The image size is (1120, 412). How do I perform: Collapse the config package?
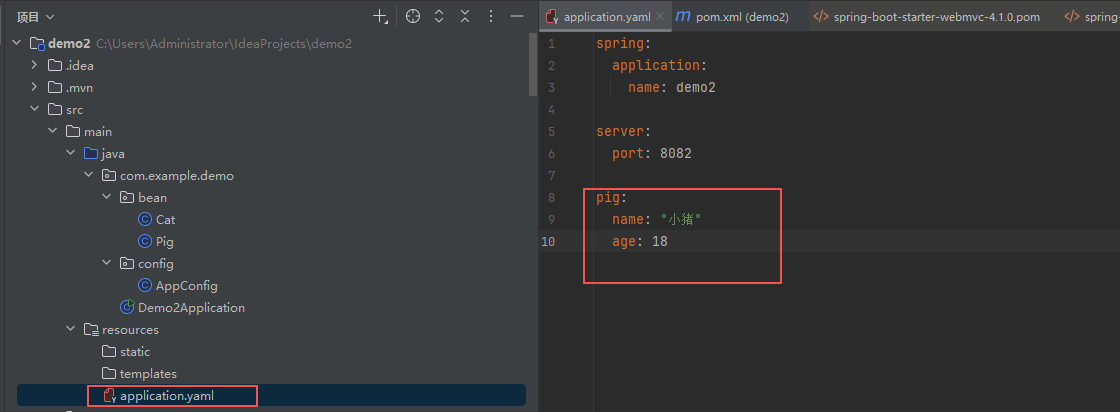tap(106, 263)
